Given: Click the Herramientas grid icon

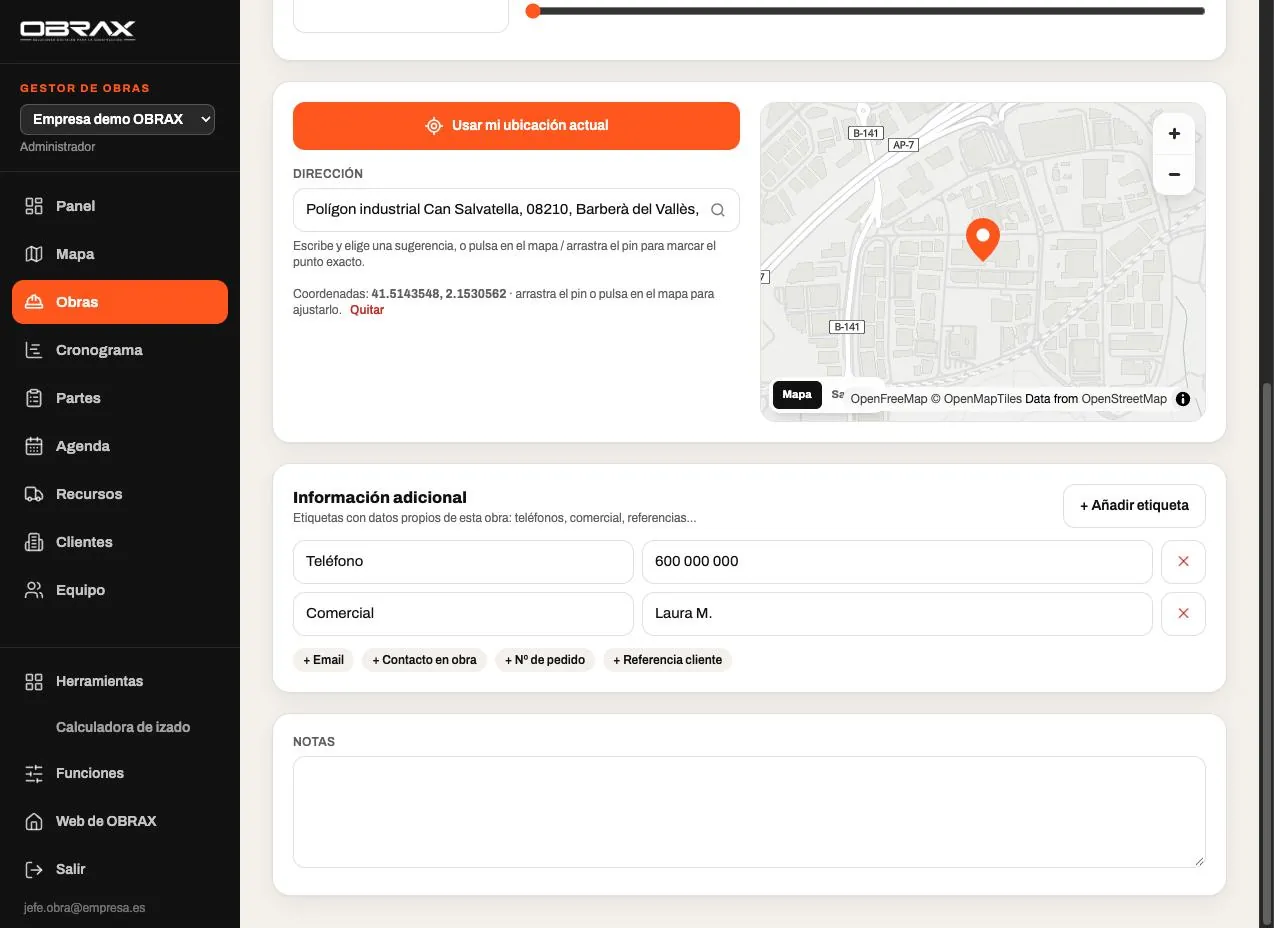Looking at the screenshot, I should (x=34, y=681).
